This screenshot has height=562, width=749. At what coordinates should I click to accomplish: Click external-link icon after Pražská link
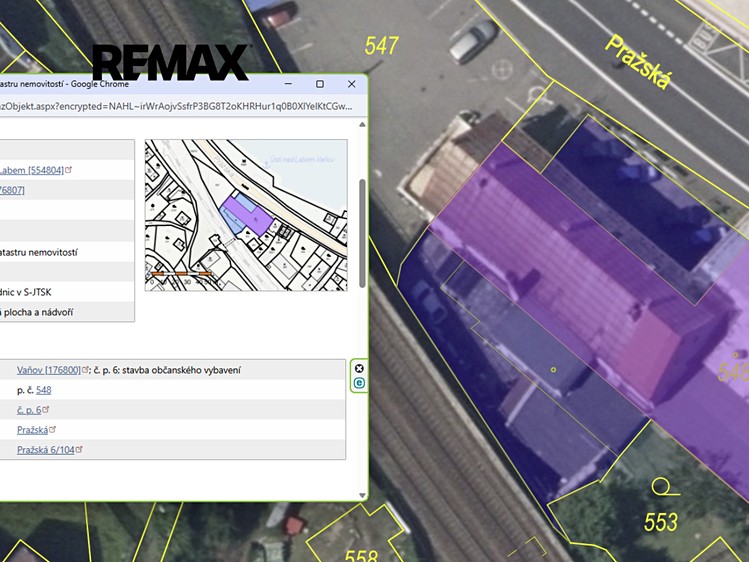point(53,429)
